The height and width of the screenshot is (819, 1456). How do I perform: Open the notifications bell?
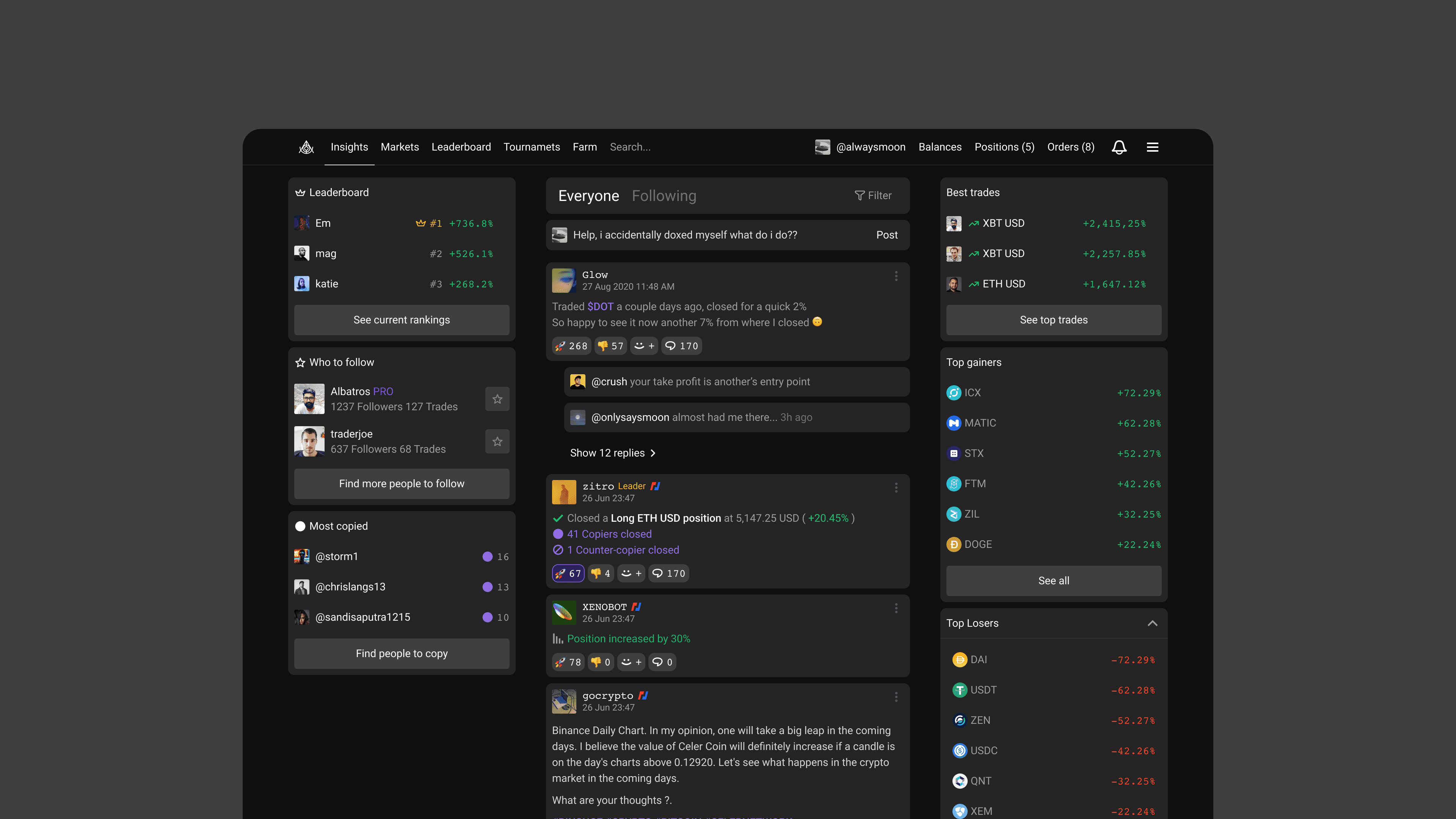point(1119,147)
